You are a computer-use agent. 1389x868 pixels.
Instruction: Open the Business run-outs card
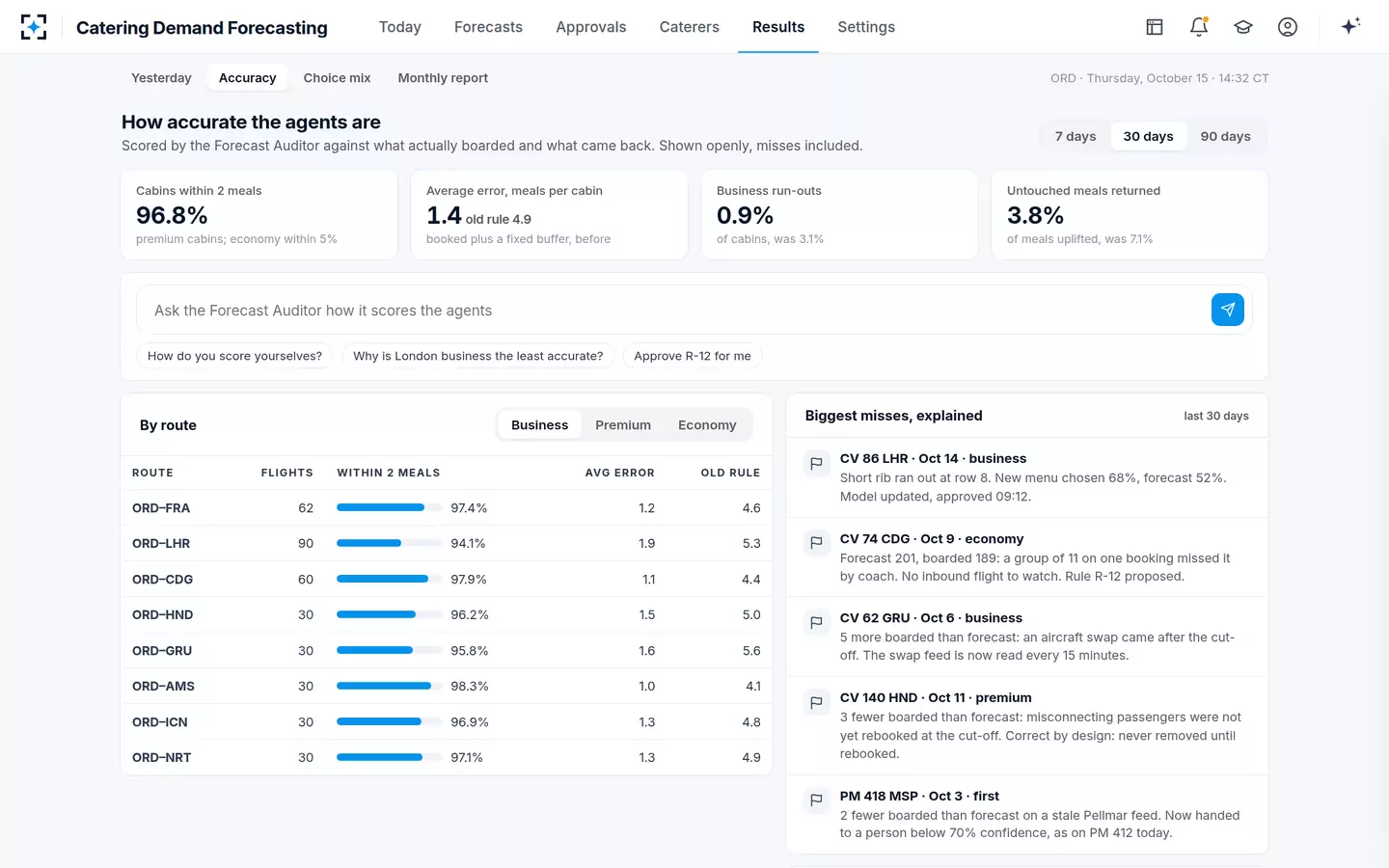[x=839, y=215]
